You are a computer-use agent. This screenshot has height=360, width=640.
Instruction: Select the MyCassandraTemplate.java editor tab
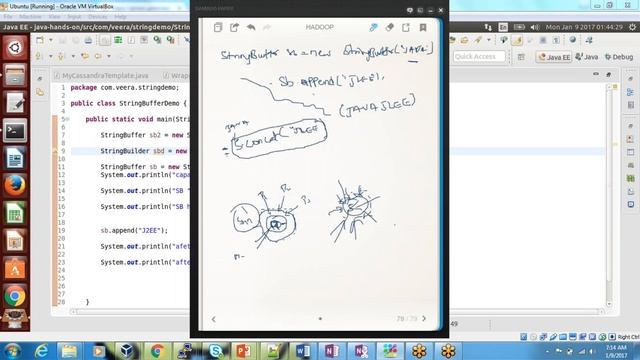[101, 76]
